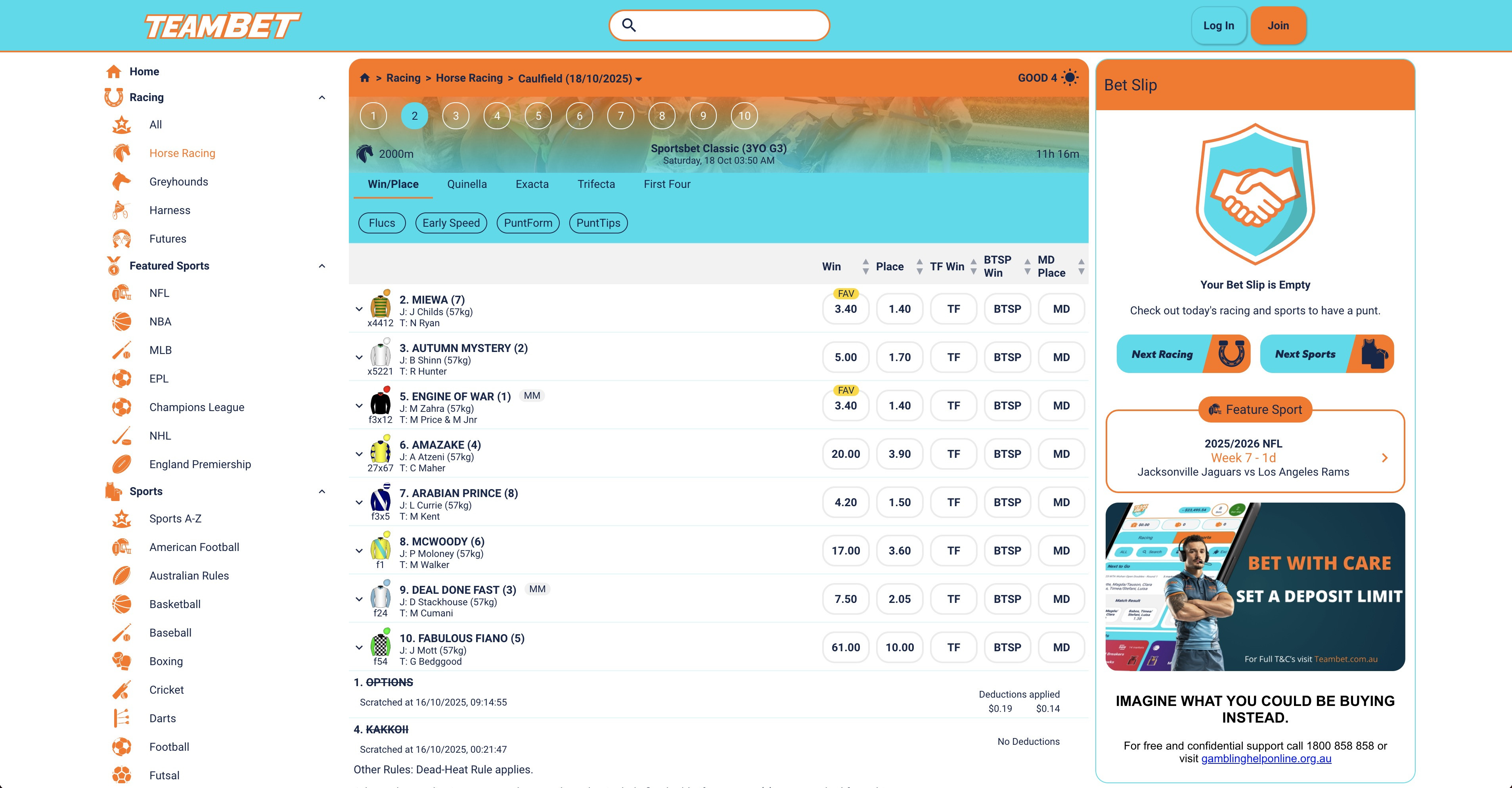The width and height of the screenshot is (1512, 788).
Task: Click the Join button
Action: pyautogui.click(x=1278, y=26)
